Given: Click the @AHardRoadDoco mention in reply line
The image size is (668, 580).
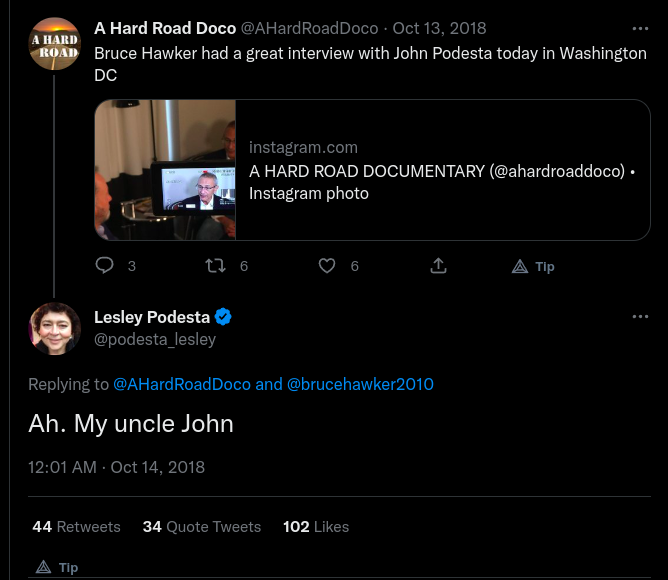Looking at the screenshot, I should 182,384.
